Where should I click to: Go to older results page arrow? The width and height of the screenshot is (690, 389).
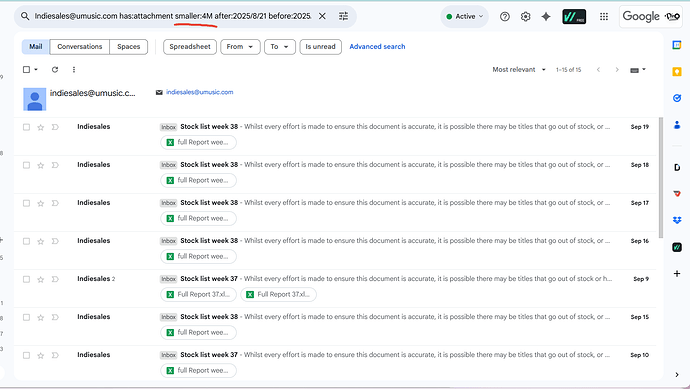(x=617, y=70)
